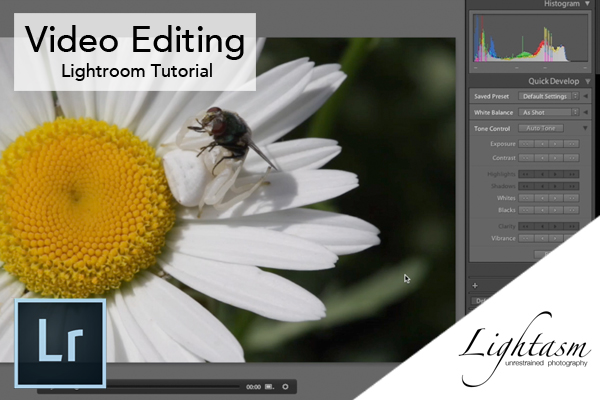Decrease Contrast by a large step

point(526,158)
